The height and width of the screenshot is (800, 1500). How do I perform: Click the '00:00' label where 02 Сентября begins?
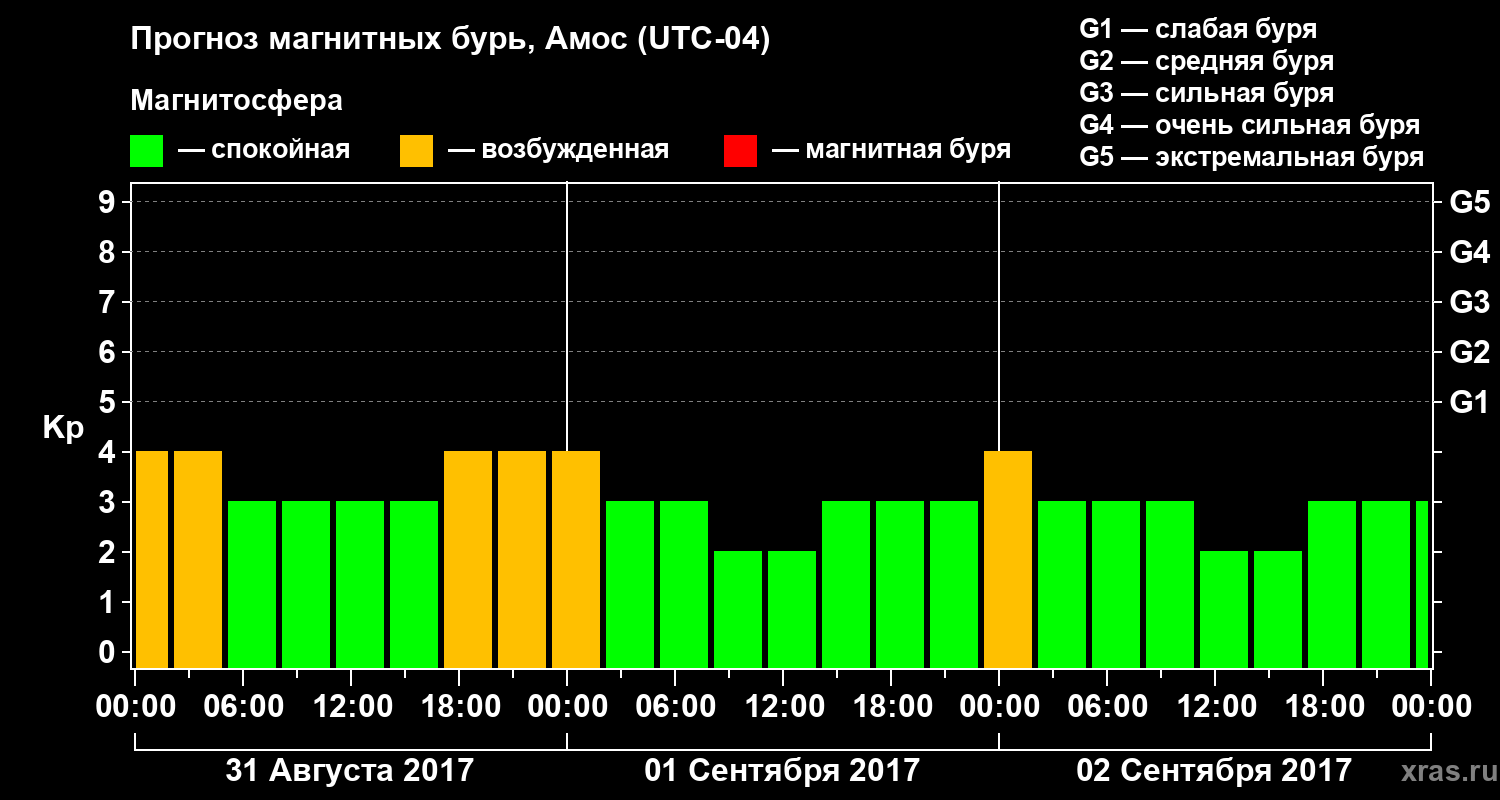coord(999,706)
